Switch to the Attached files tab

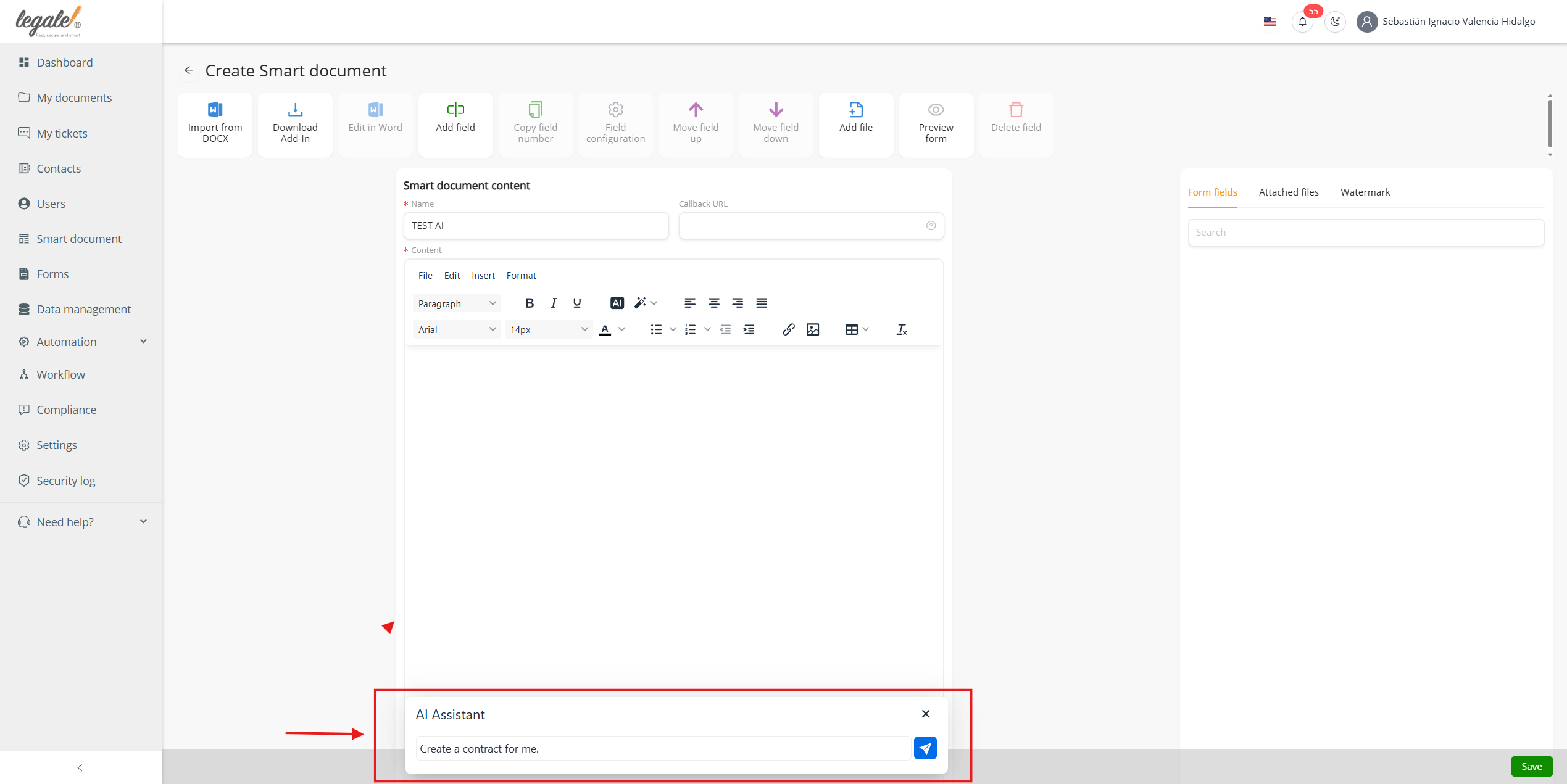pyautogui.click(x=1288, y=192)
